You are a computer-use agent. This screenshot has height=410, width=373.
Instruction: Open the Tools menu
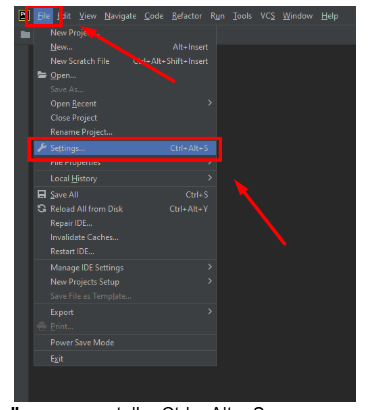pyautogui.click(x=242, y=16)
